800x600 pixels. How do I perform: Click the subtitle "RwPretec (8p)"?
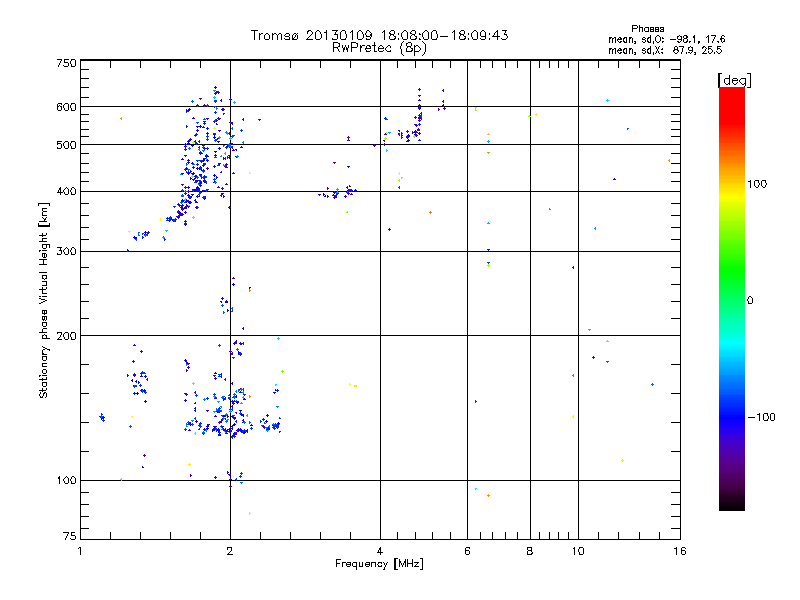point(379,48)
